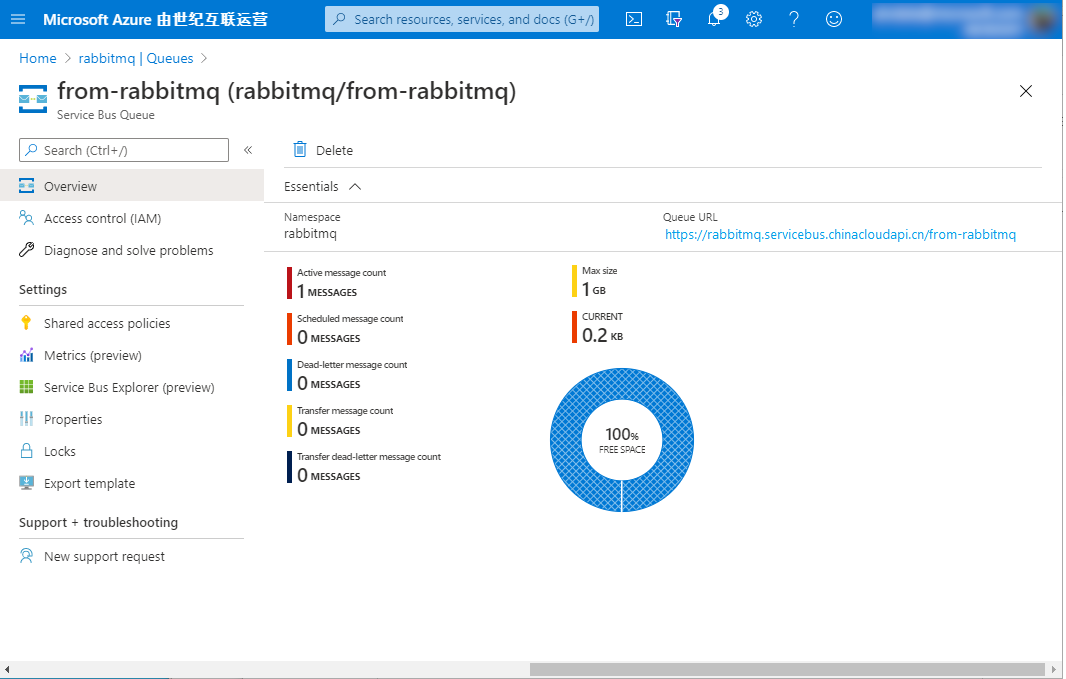Open Shared access policies
Viewport: 1066px width, 679px height.
pos(106,323)
